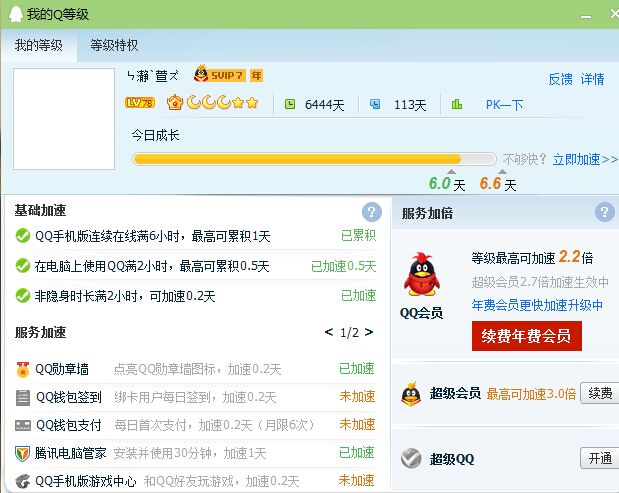Click 未加速 status for QQ手机版游戏中心
The image size is (619, 493).
coord(357,480)
